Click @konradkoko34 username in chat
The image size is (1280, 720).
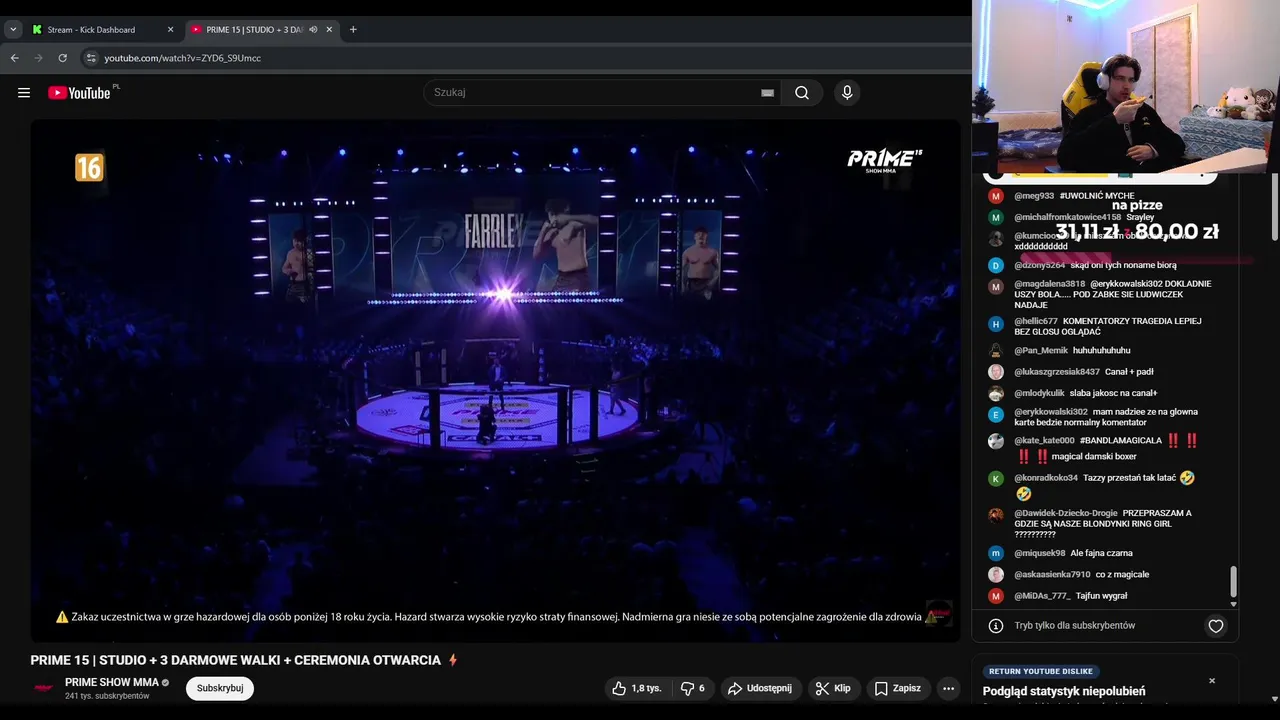(1046, 478)
